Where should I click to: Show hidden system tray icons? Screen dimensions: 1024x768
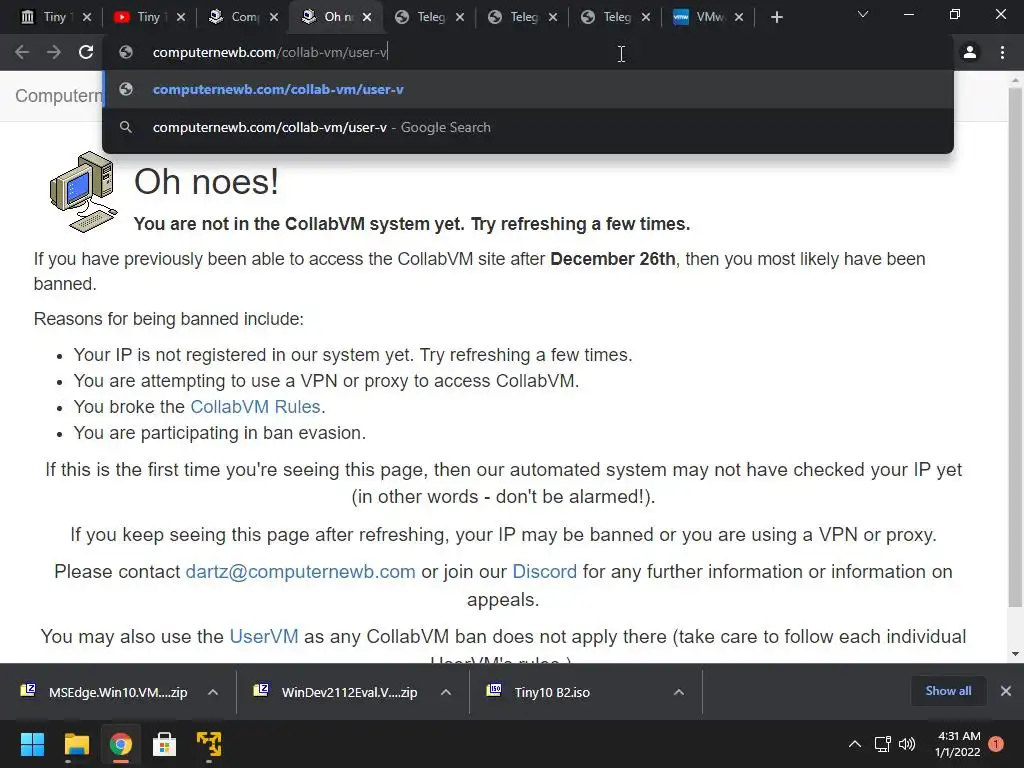click(x=854, y=744)
